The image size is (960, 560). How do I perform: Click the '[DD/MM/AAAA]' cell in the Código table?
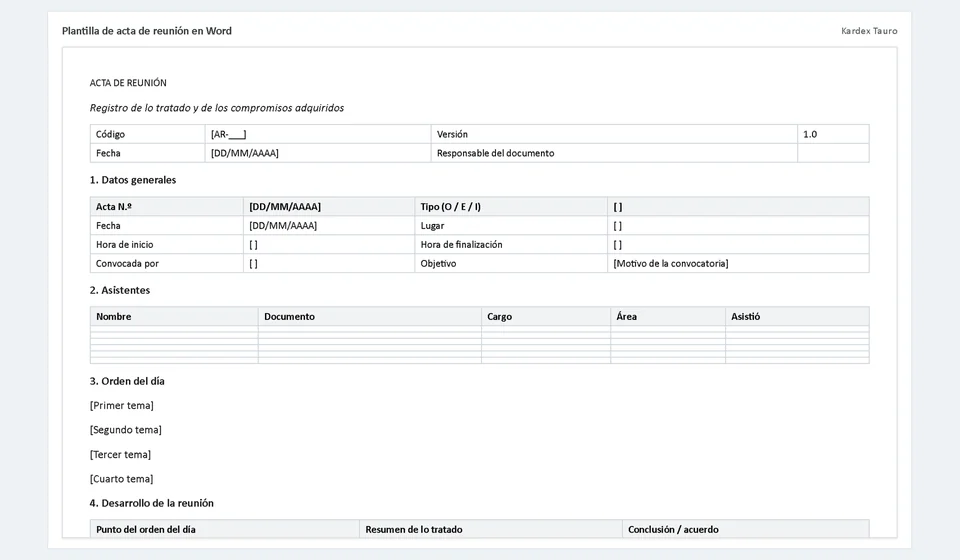[x=318, y=153]
